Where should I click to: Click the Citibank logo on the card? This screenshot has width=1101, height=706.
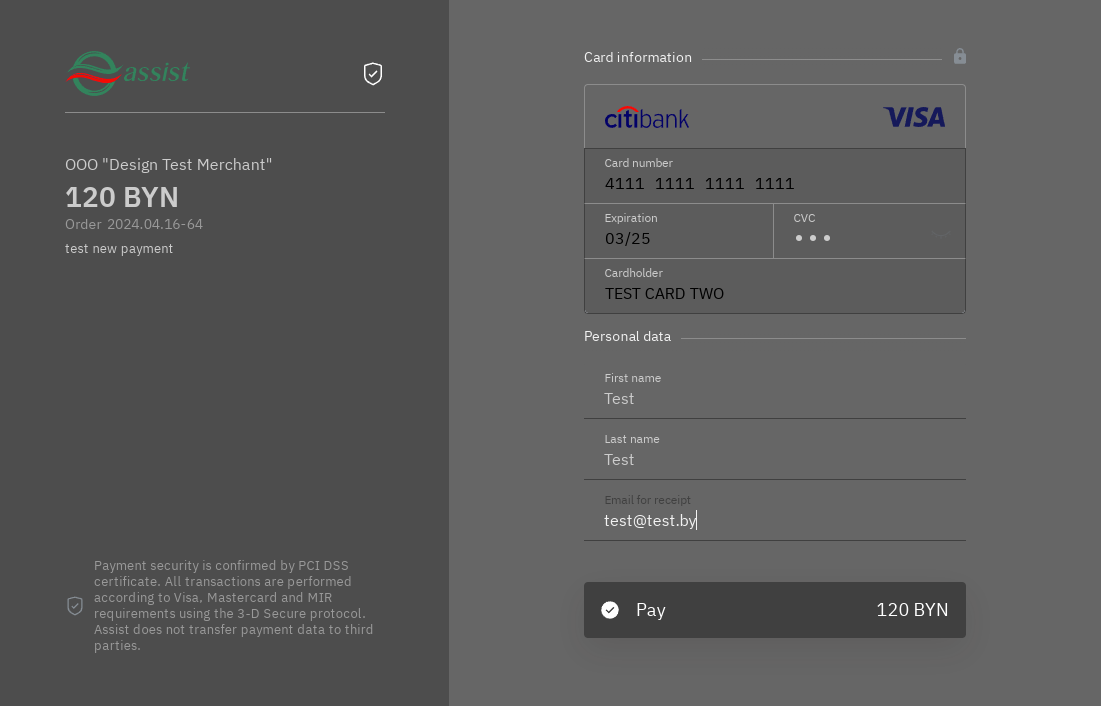click(647, 118)
